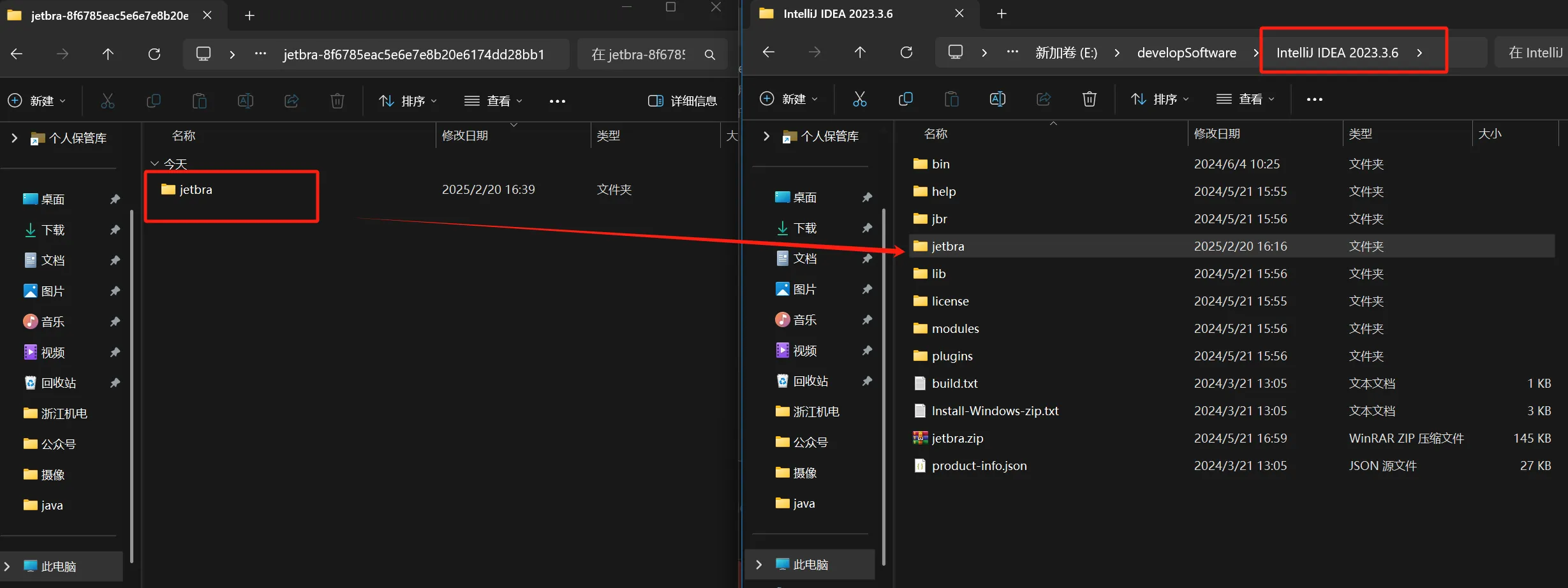The height and width of the screenshot is (588, 1568).
Task: Click Share icon in IntelliJ IDEA window toolbar
Action: tap(1044, 99)
